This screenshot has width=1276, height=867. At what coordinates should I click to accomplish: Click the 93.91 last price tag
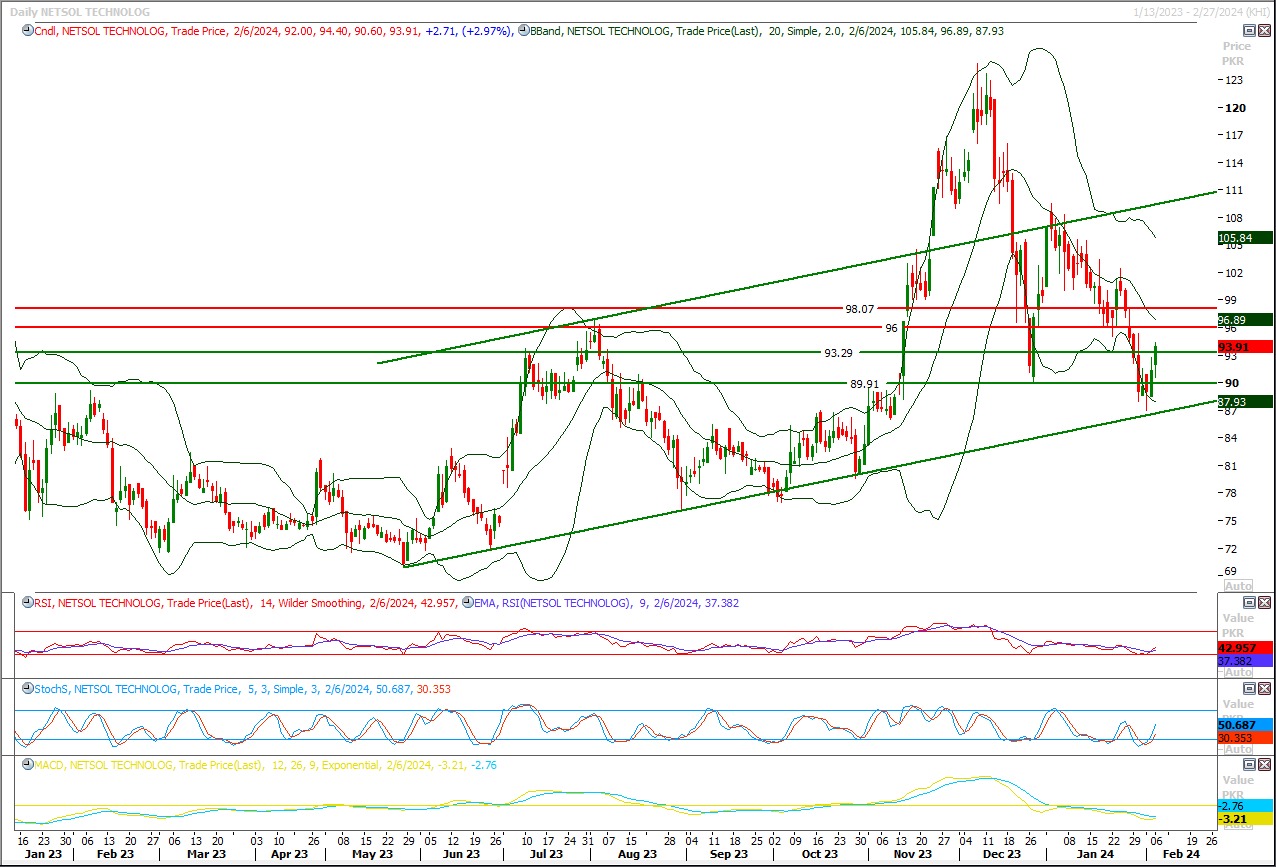1244,346
